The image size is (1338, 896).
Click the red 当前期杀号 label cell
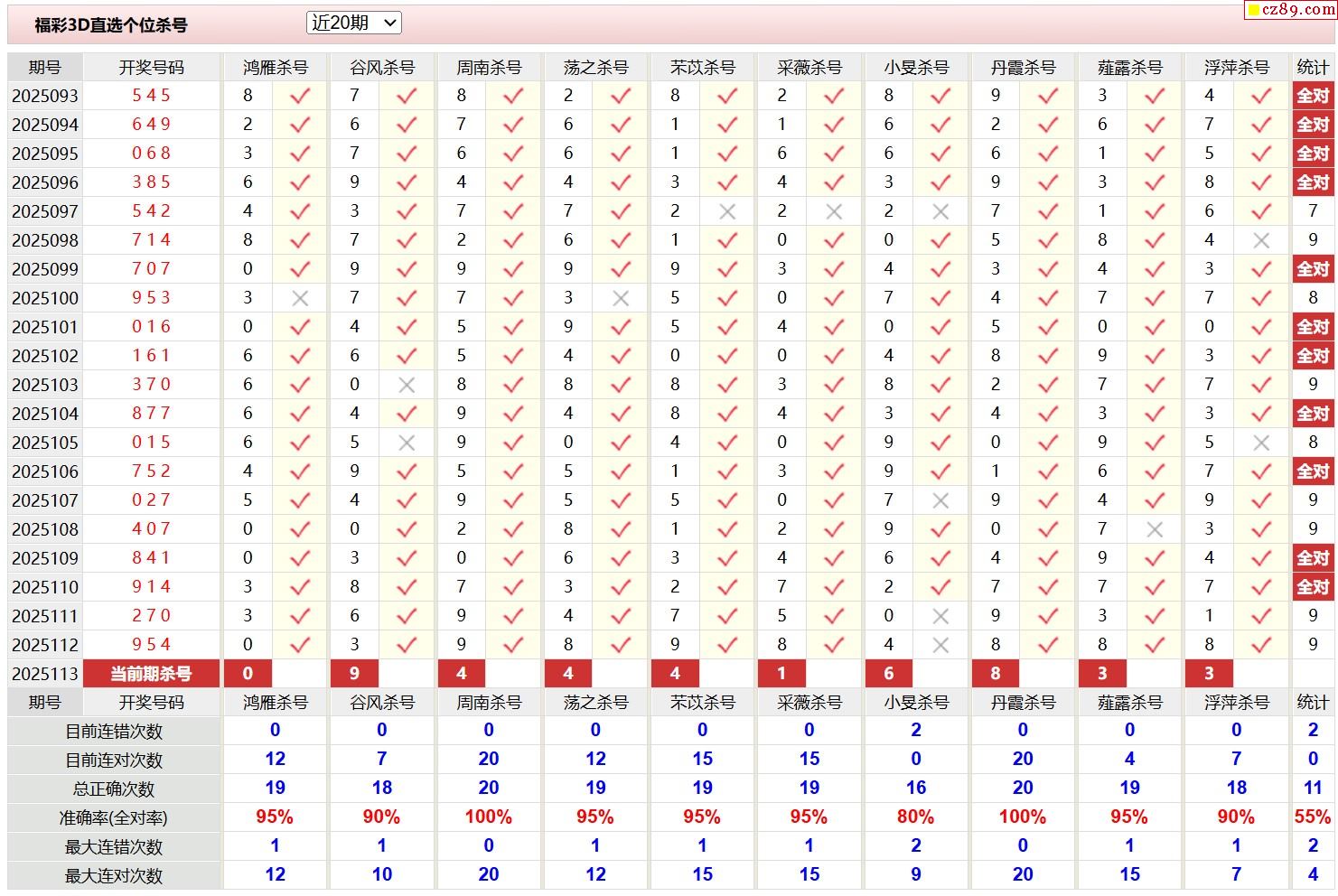pyautogui.click(x=151, y=674)
